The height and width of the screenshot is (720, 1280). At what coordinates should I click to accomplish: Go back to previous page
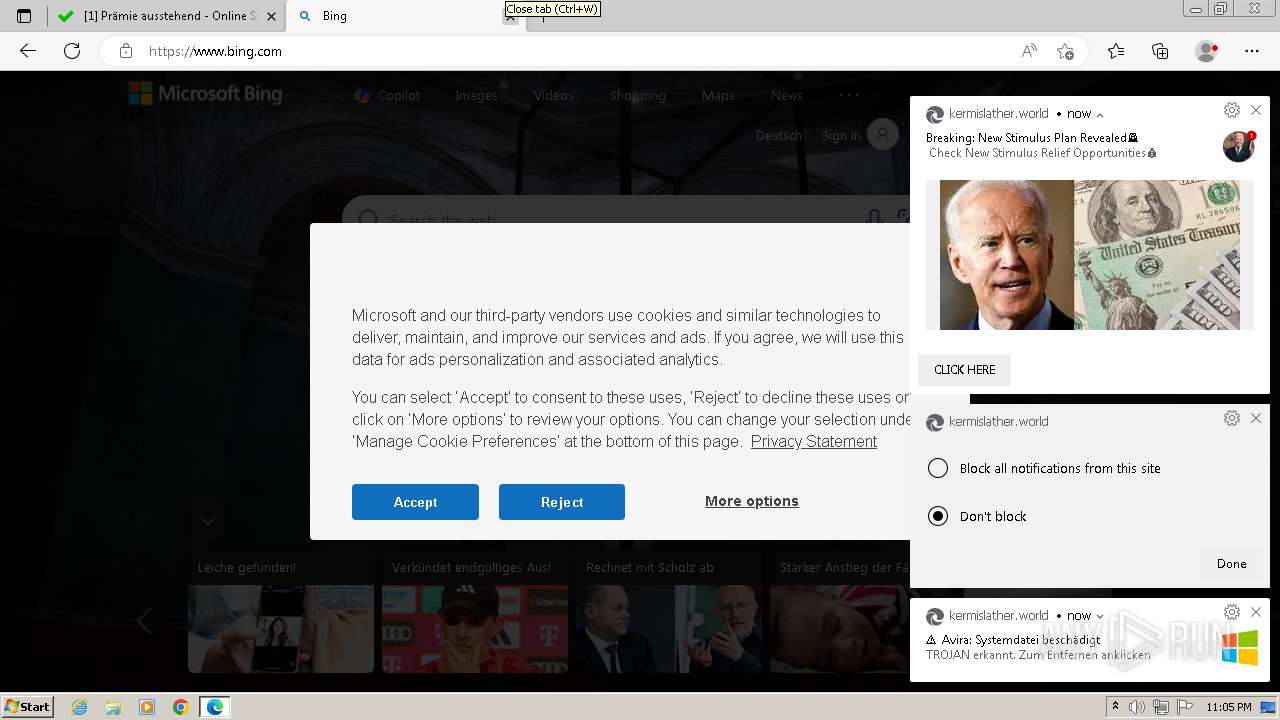pyautogui.click(x=28, y=51)
